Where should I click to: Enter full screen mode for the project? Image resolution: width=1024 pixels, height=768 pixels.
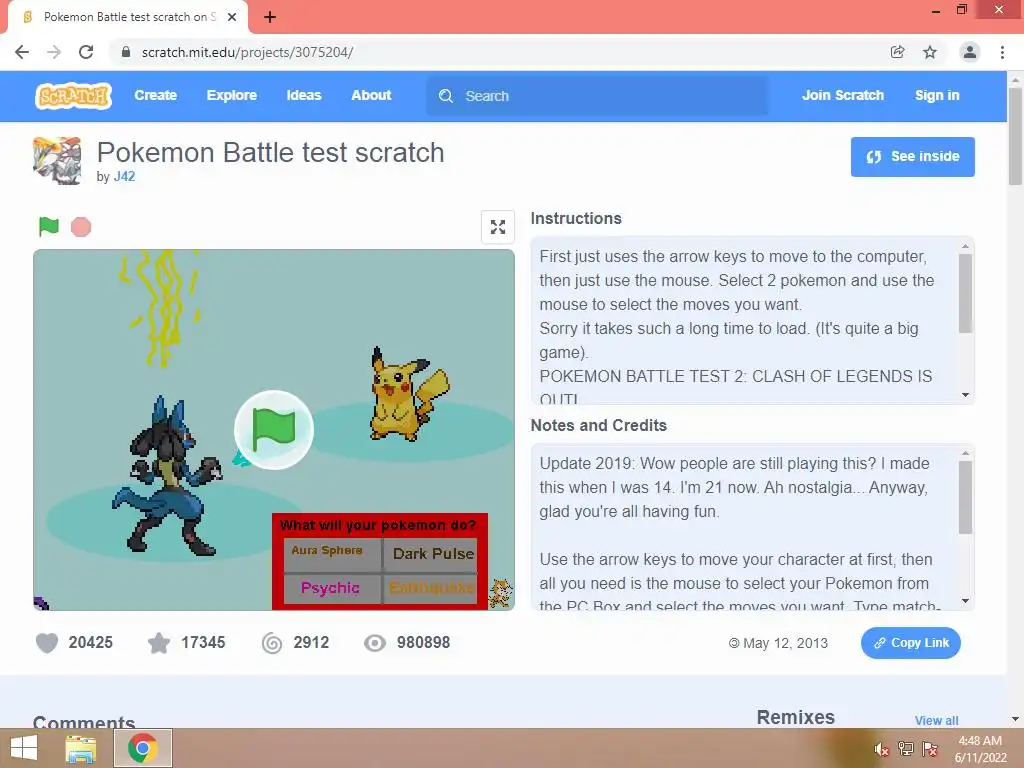[x=498, y=227]
